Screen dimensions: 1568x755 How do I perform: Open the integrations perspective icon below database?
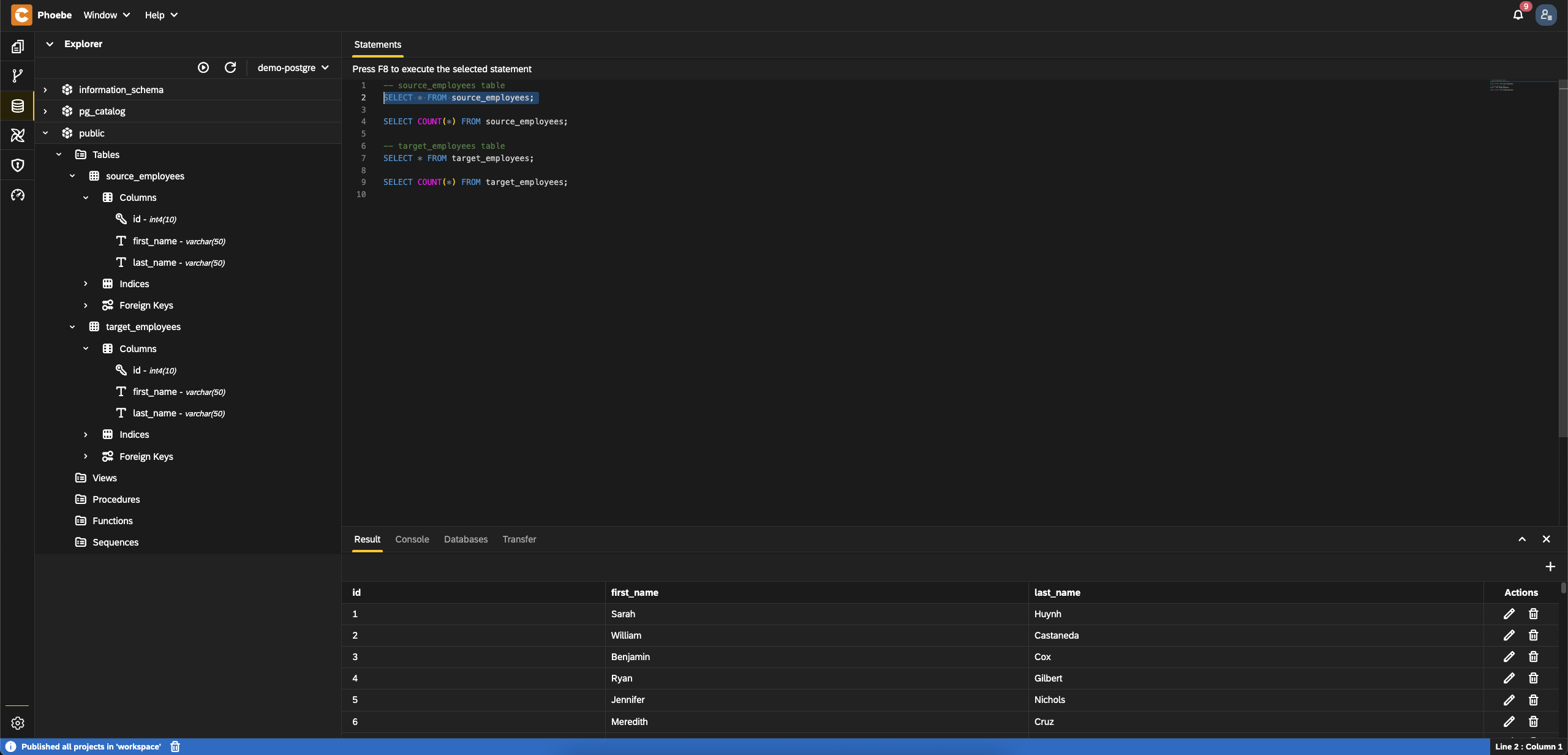pos(18,135)
